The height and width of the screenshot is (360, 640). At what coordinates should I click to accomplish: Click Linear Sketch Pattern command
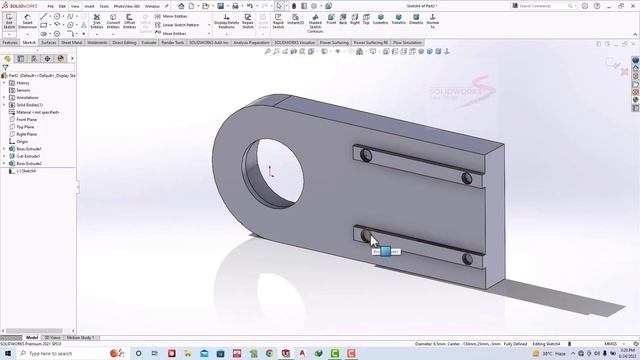(x=177, y=25)
